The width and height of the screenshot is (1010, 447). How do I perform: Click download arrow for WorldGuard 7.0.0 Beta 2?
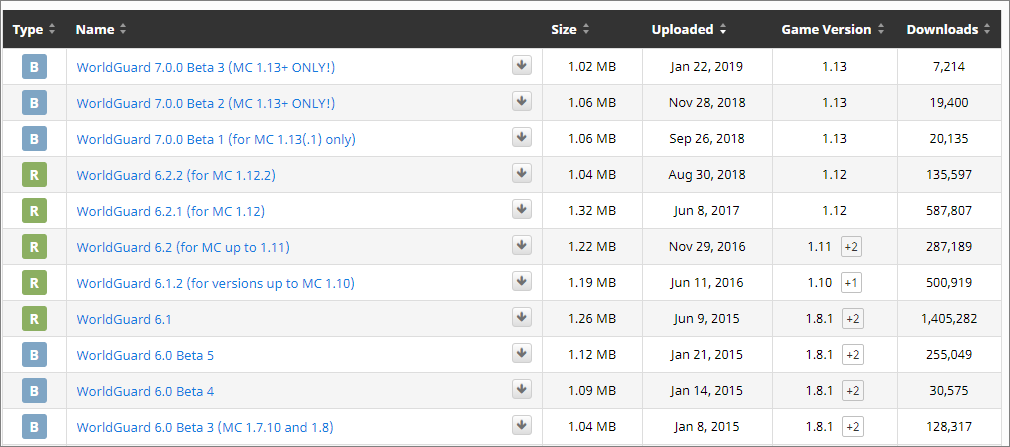(x=522, y=102)
